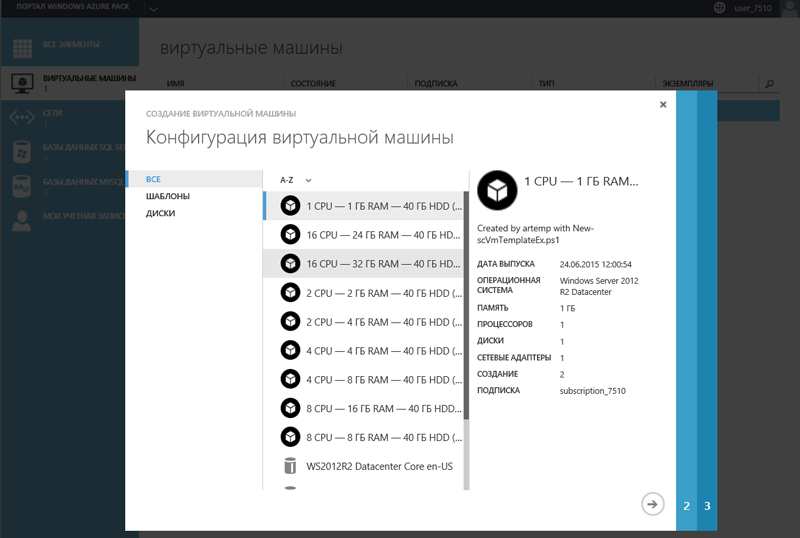
Task: Sort by ПОДПИСКА column header
Action: coord(436,83)
